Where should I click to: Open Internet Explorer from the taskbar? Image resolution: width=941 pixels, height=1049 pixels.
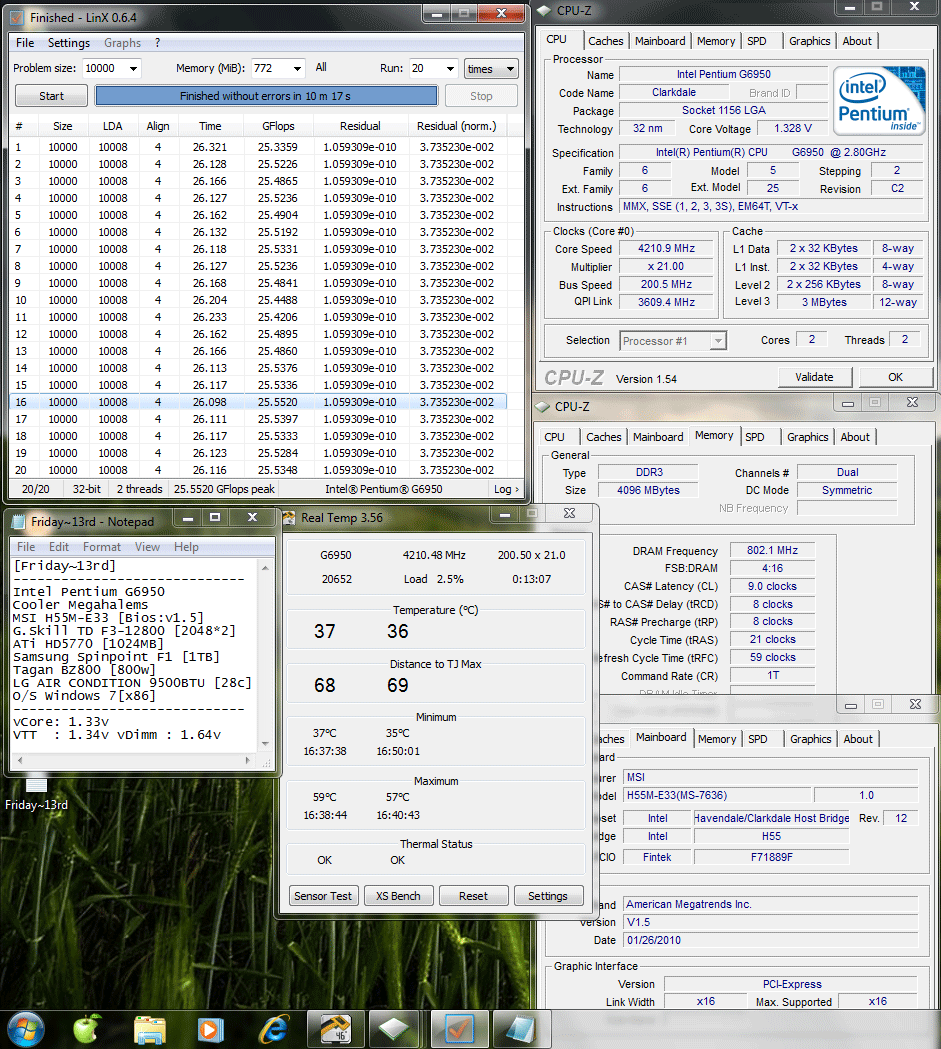[273, 1028]
